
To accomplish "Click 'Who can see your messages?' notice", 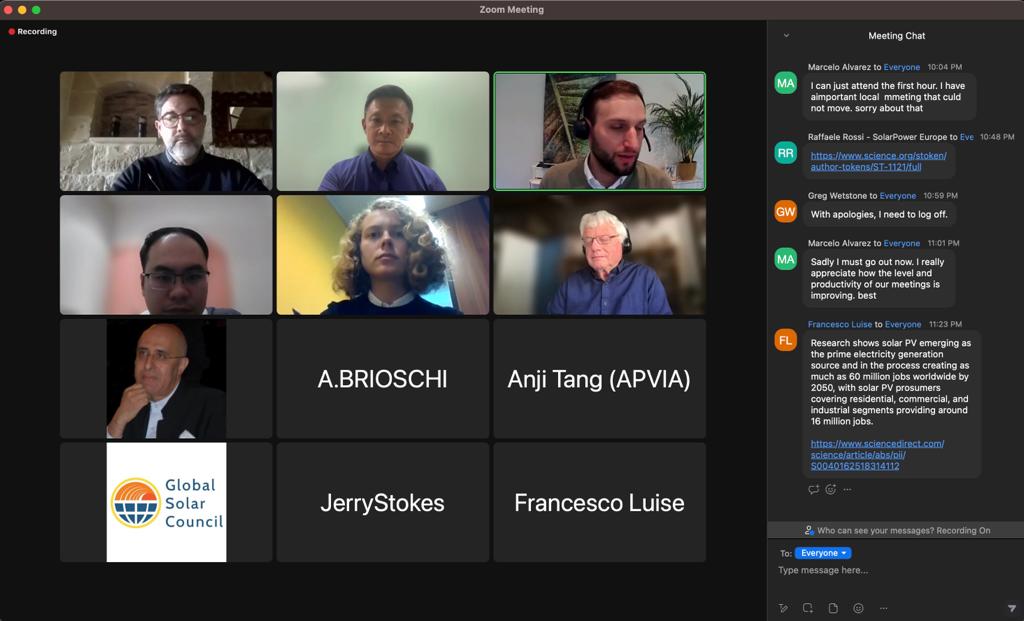I will pyautogui.click(x=896, y=530).
